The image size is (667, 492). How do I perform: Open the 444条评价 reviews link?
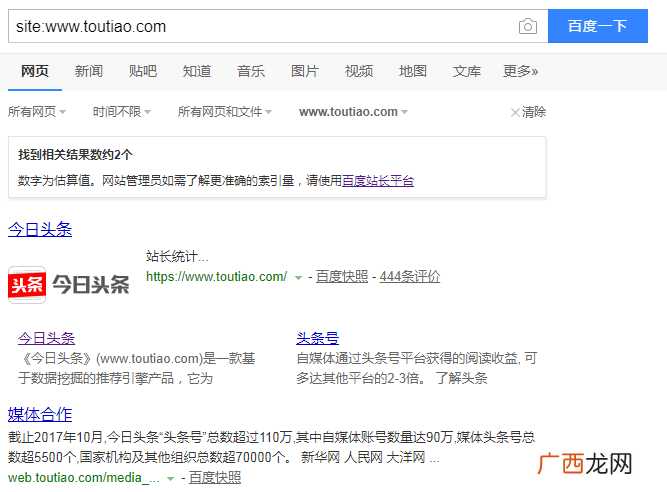(x=410, y=277)
